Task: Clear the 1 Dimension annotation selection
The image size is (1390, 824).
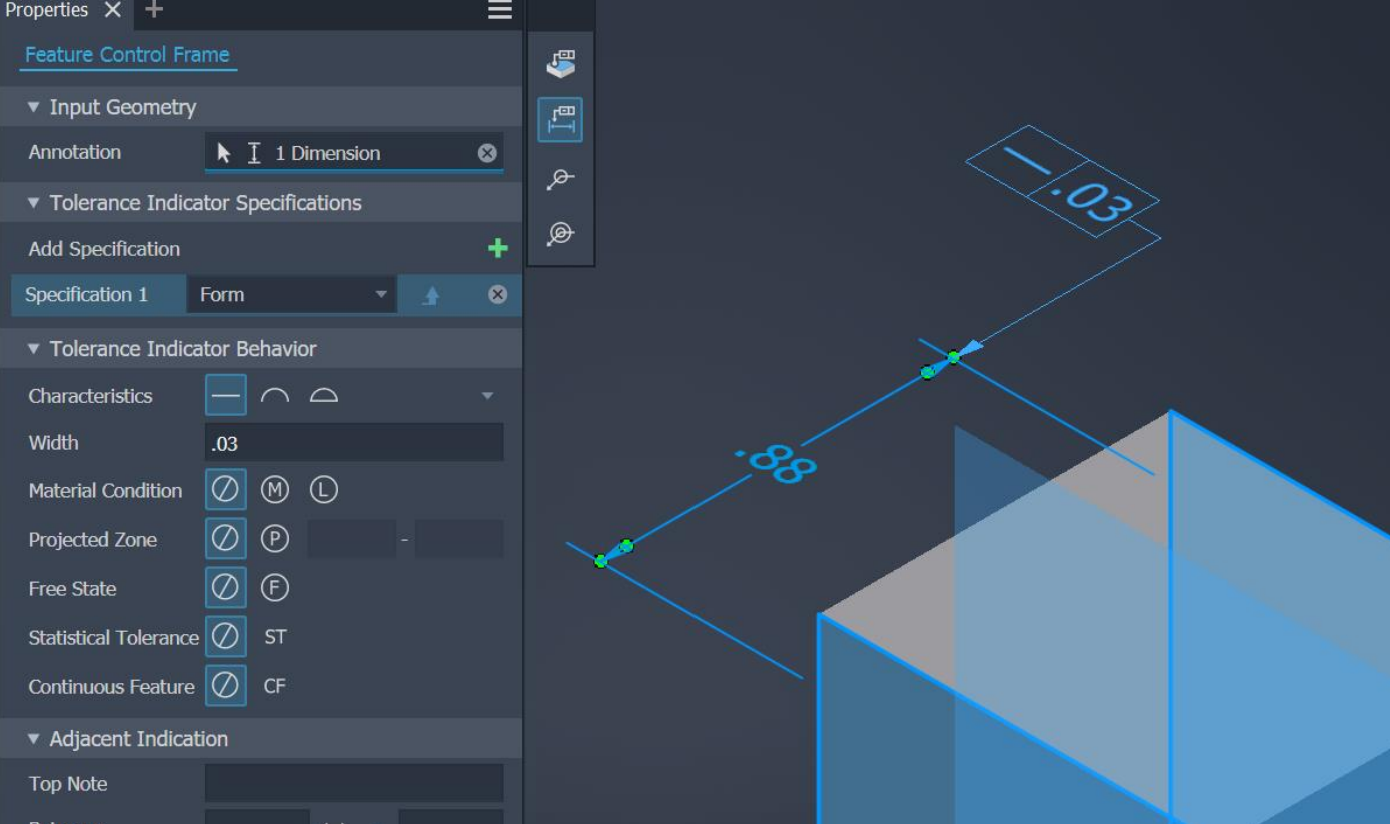Action: (x=487, y=153)
